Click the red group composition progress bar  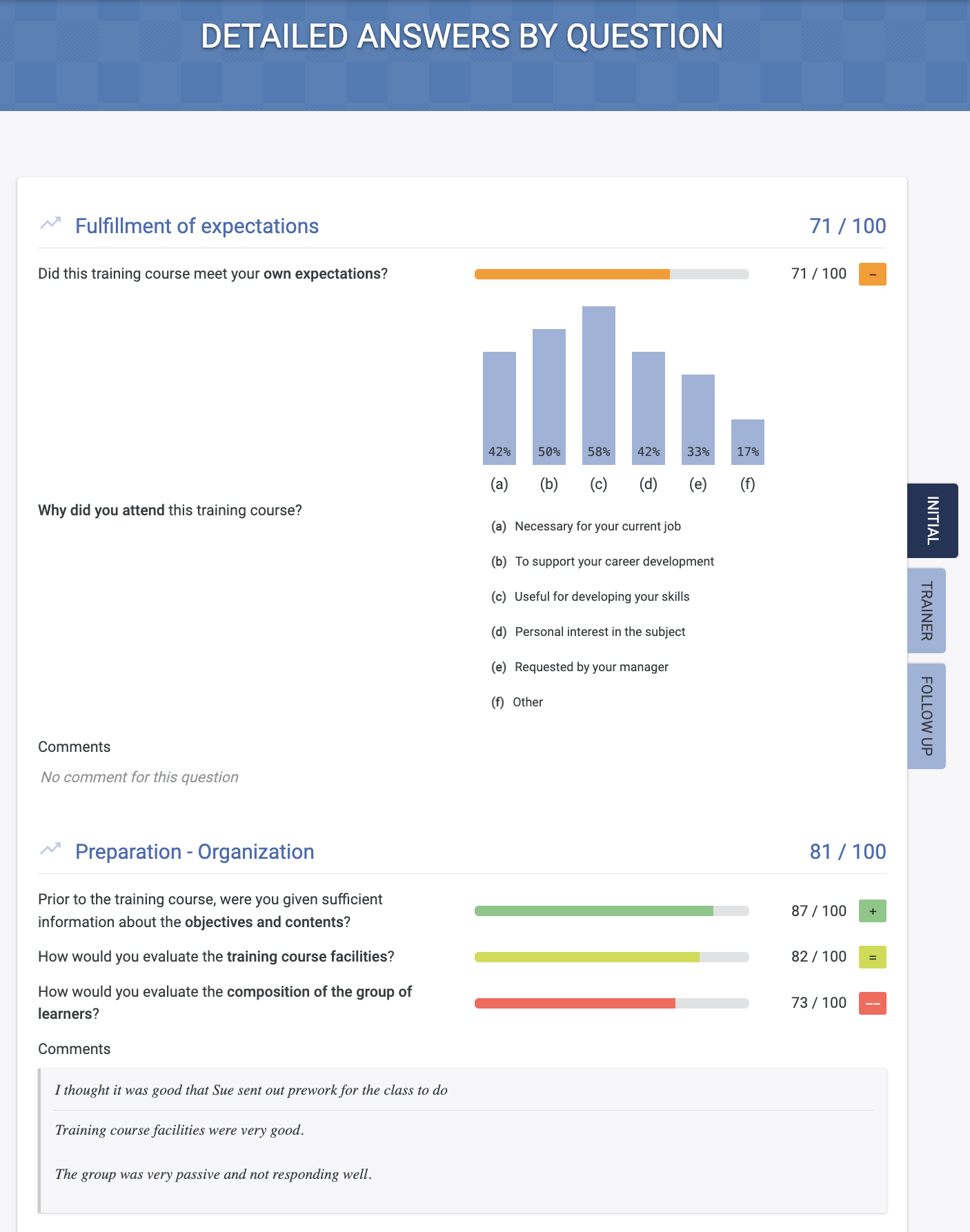pos(611,1003)
